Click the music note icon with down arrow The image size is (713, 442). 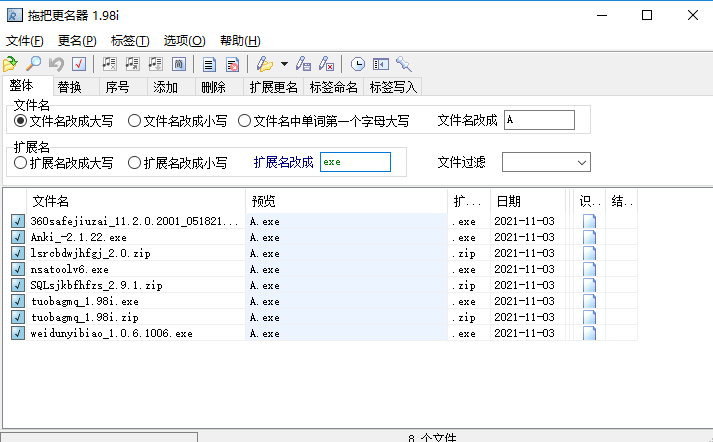(x=156, y=64)
